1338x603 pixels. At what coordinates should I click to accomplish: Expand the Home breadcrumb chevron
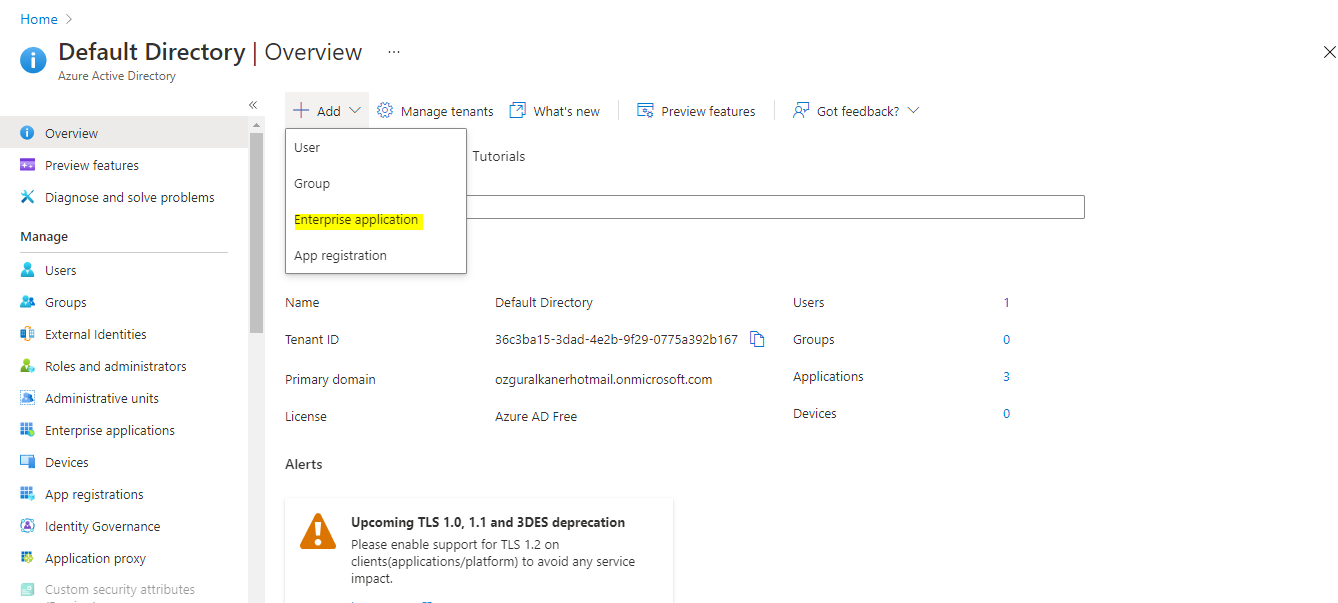pos(69,19)
